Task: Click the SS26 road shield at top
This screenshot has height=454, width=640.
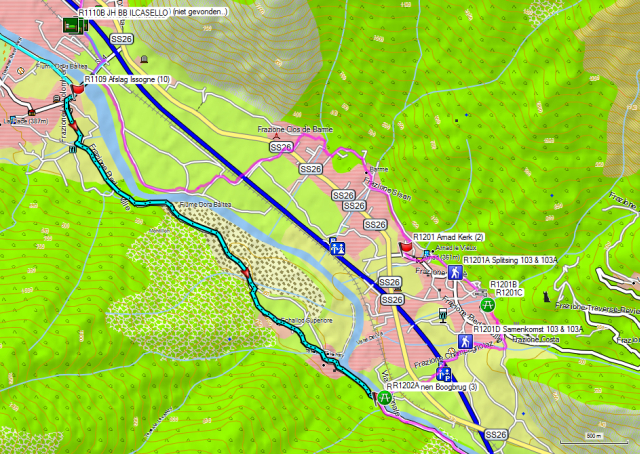Action: [122, 39]
